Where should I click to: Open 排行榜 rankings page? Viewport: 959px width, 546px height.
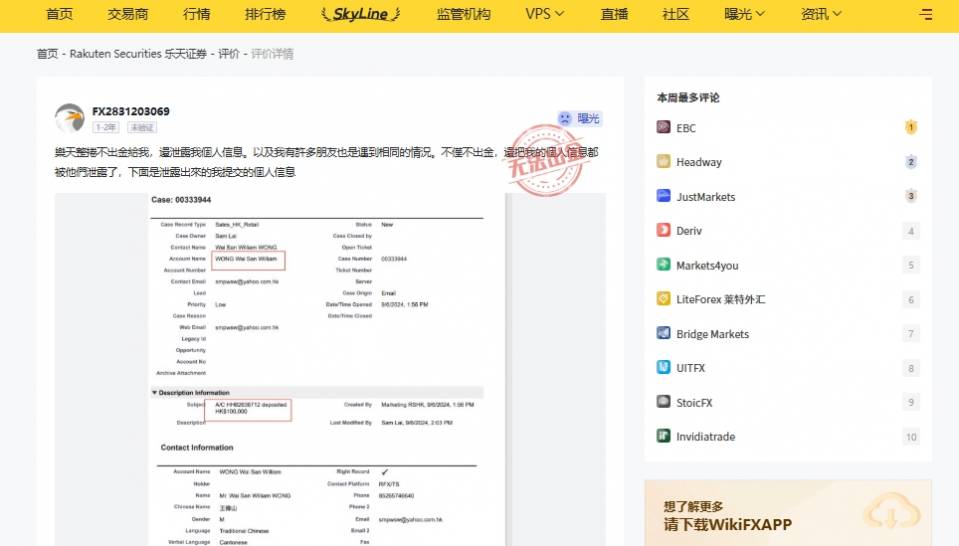coord(265,14)
